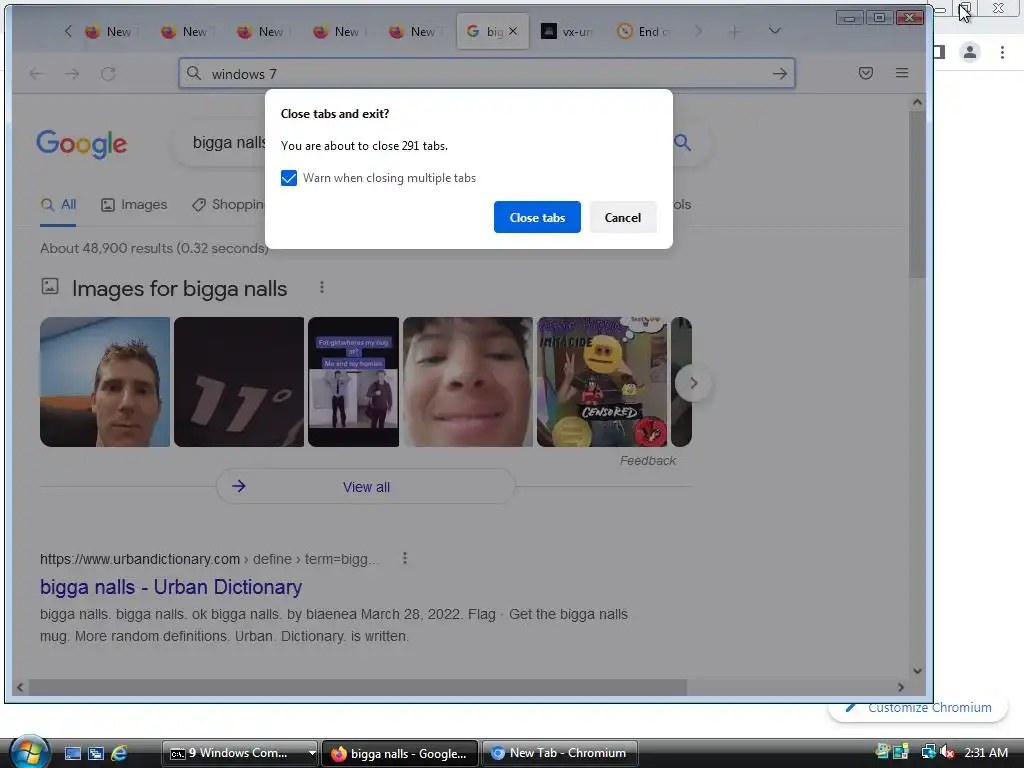Select the All results tab

click(x=58, y=205)
